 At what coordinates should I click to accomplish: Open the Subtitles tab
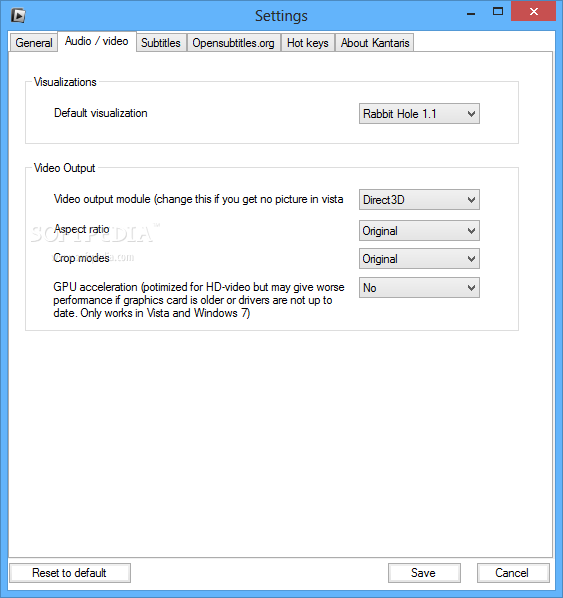[161, 43]
